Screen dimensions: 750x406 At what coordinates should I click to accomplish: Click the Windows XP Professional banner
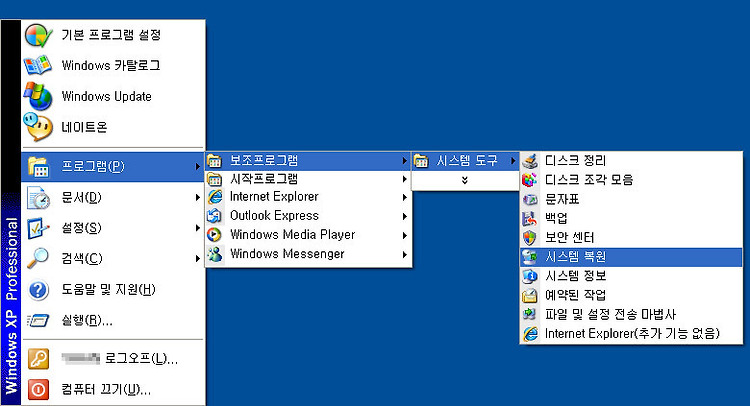click(11, 213)
